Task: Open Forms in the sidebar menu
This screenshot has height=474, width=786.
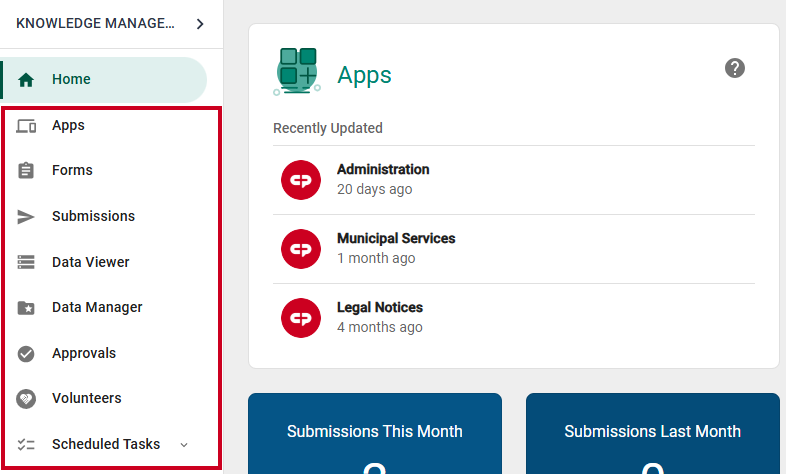Action: [72, 170]
